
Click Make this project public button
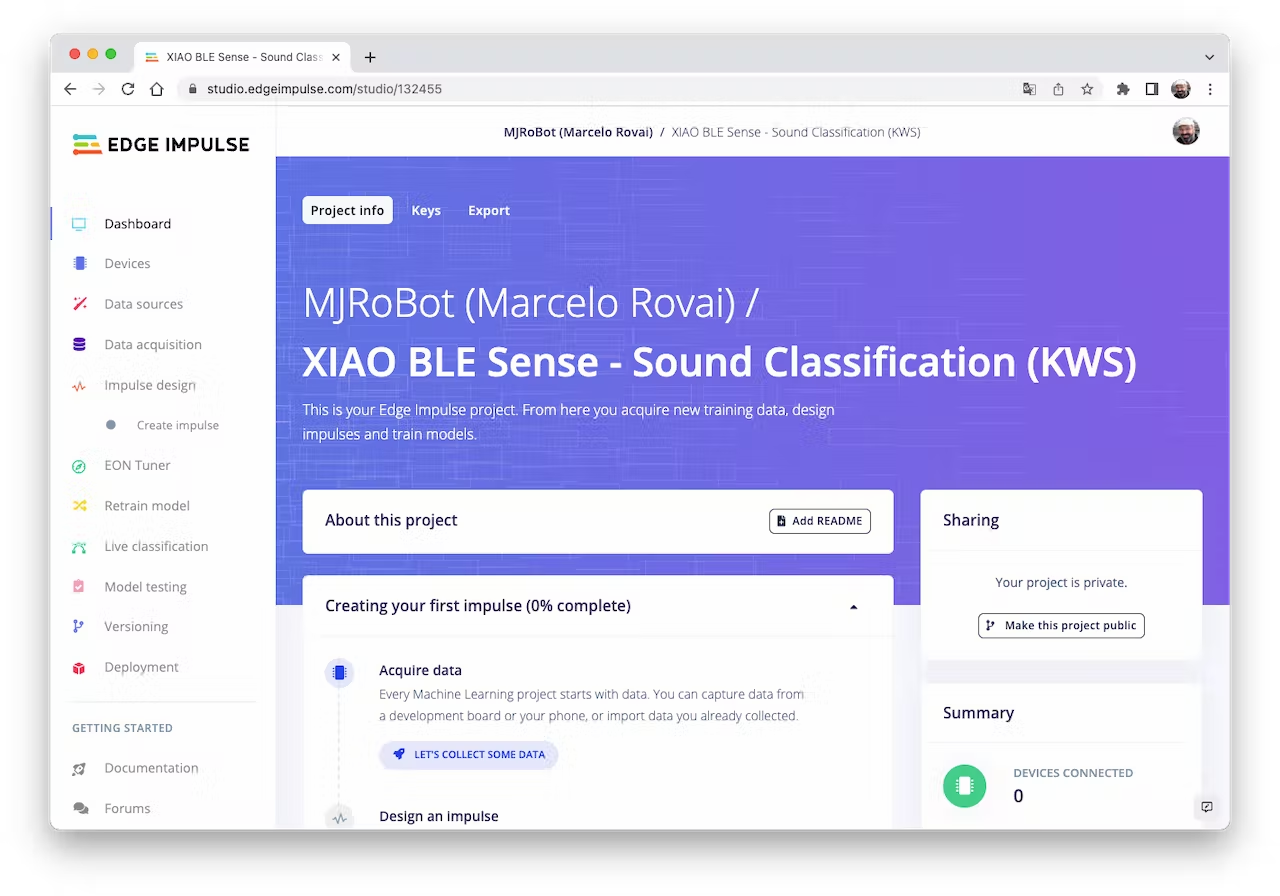[x=1061, y=625]
